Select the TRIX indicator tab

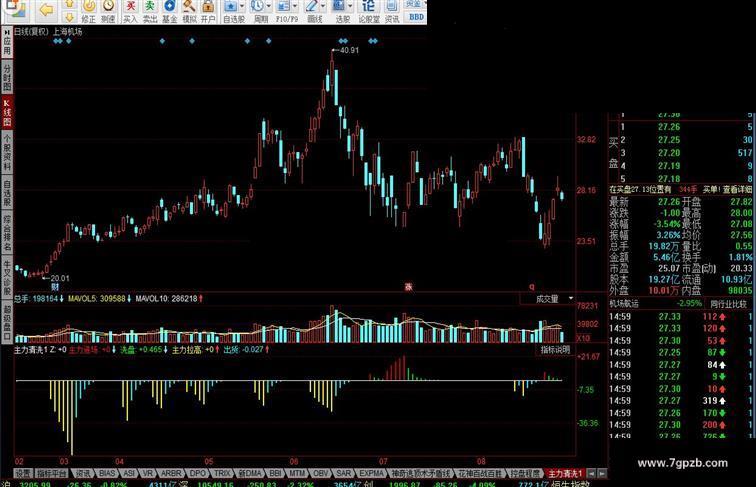coord(222,473)
